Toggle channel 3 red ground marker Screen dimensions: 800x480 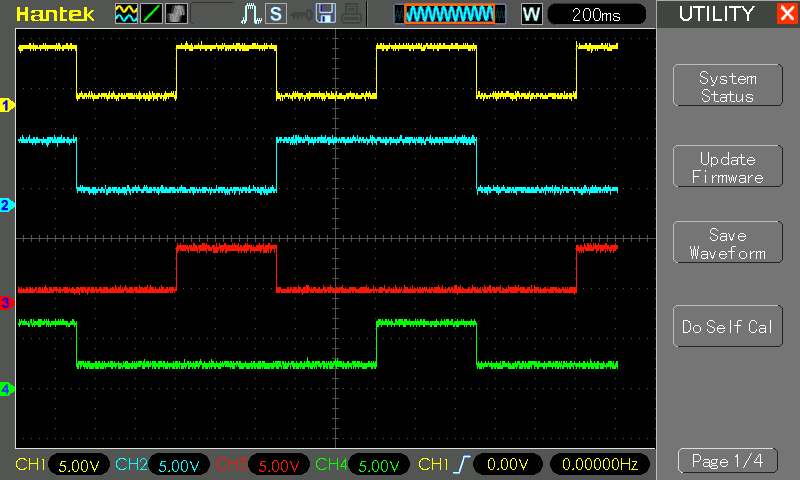coord(6,302)
